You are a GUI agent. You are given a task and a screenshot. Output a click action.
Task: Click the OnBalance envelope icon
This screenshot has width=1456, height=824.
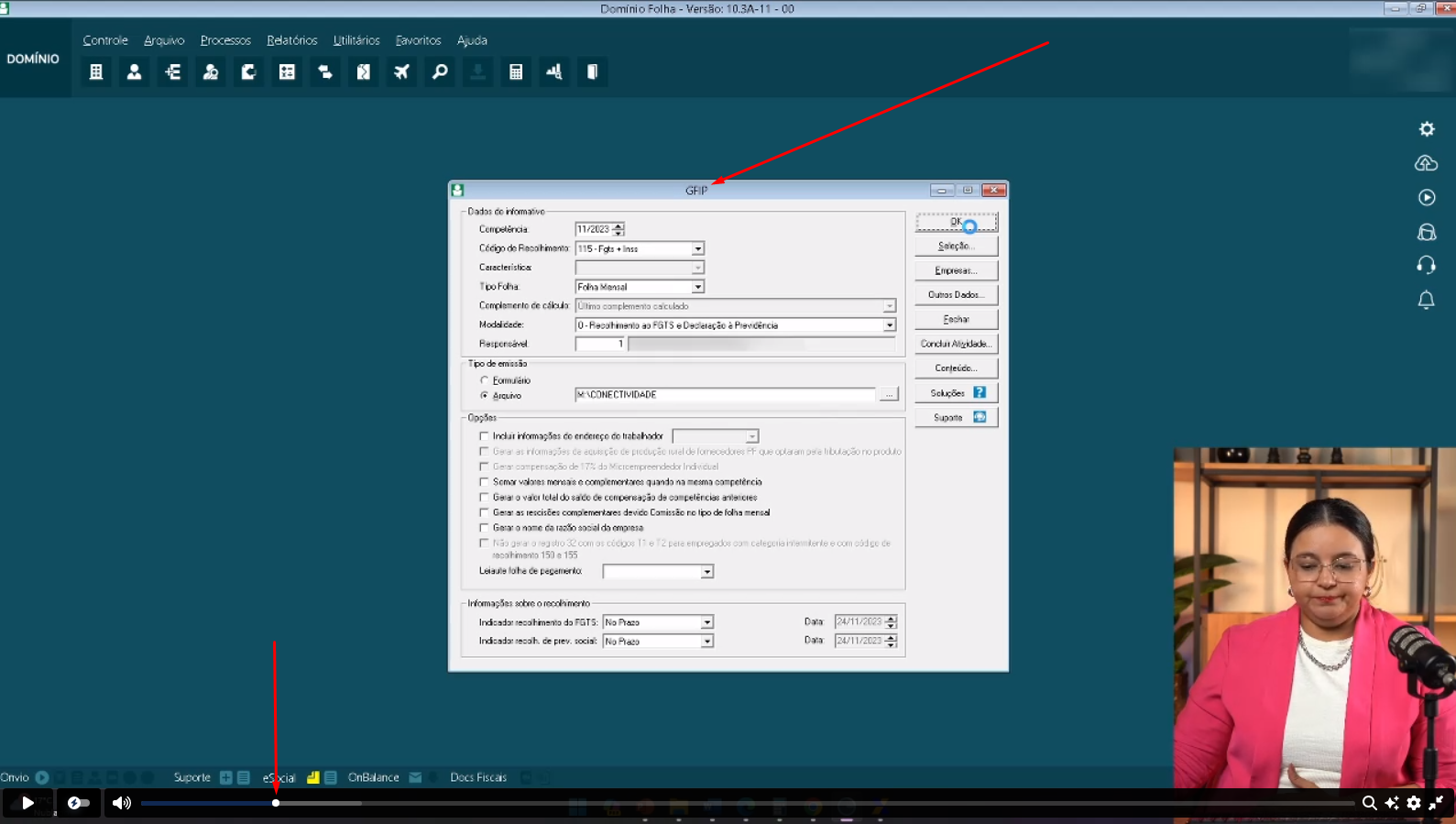click(x=415, y=777)
